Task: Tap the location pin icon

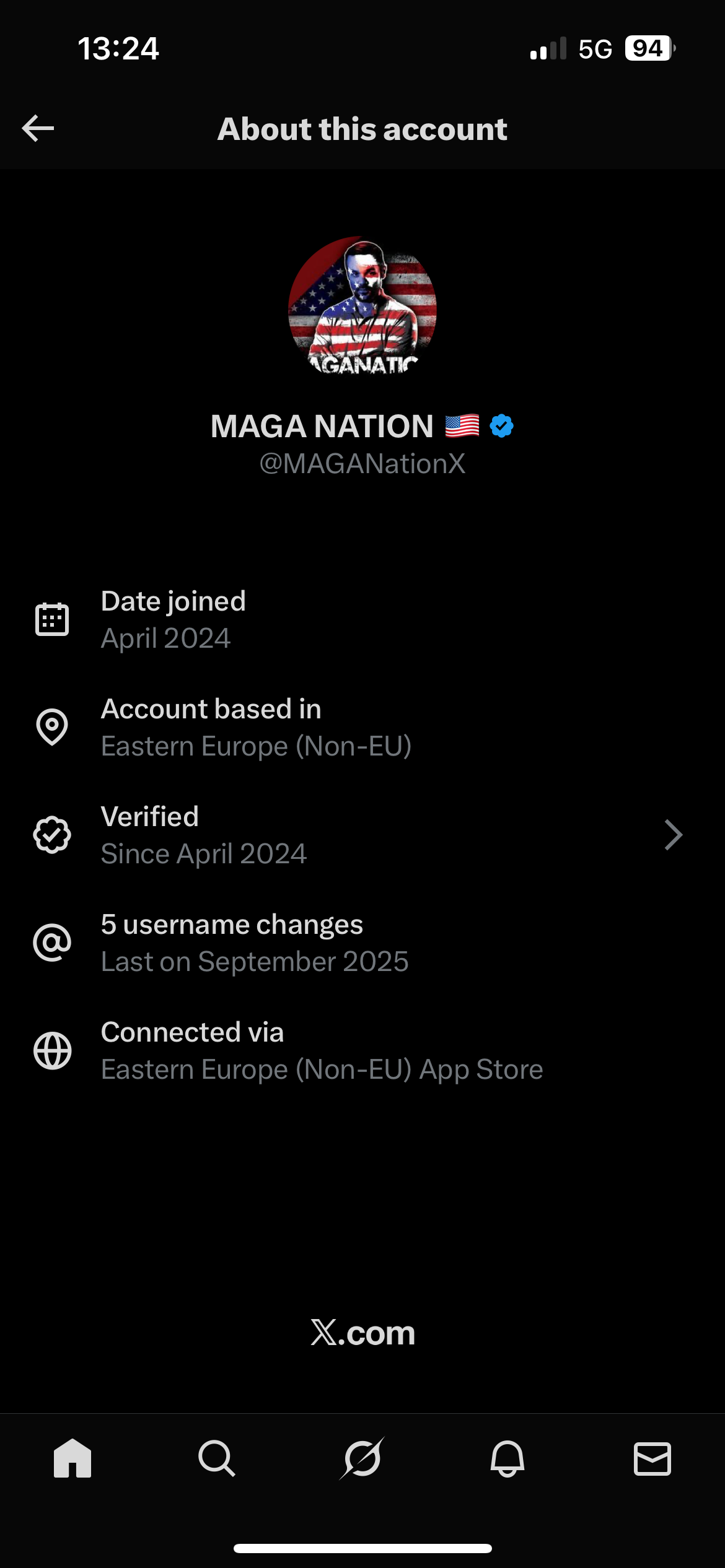Action: tap(52, 727)
